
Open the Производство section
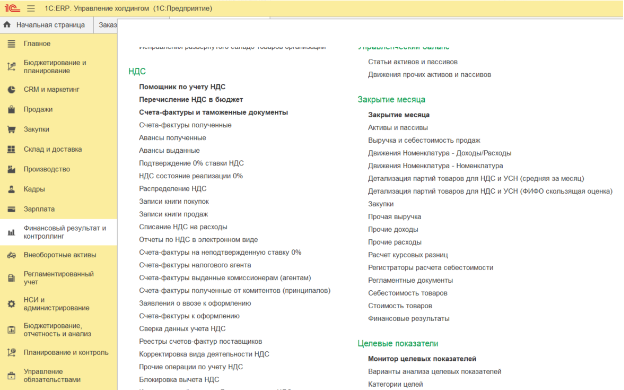[x=47, y=169]
